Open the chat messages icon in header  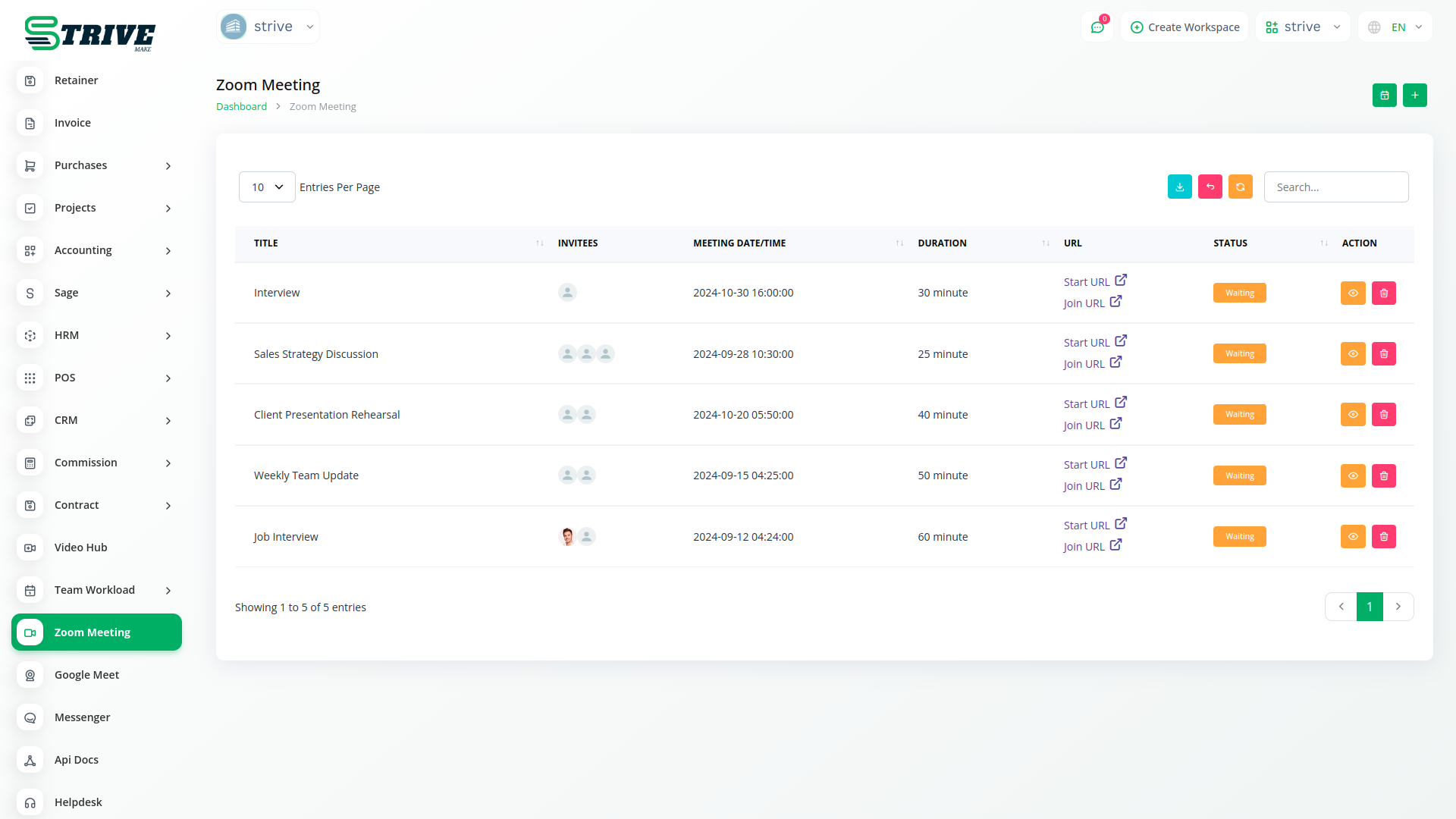[1097, 27]
